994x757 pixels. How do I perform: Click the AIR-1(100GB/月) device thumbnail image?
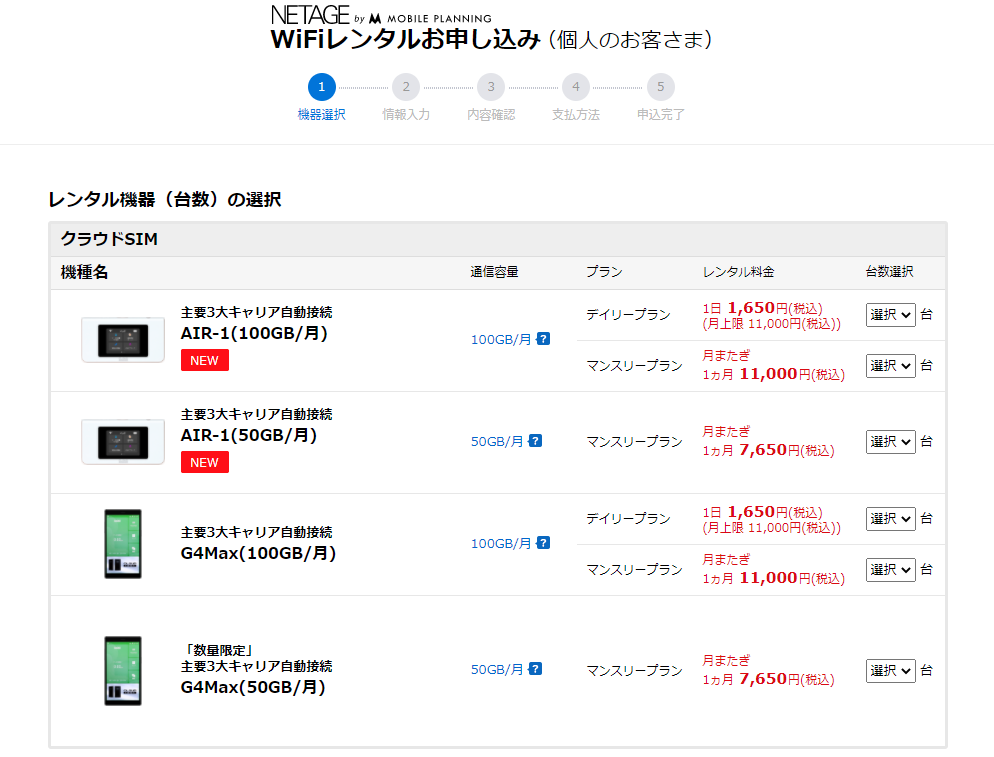point(123,340)
